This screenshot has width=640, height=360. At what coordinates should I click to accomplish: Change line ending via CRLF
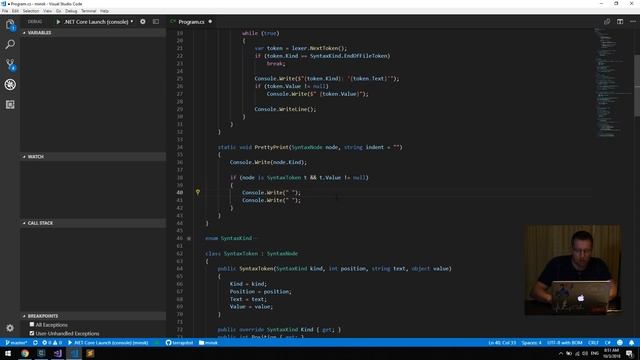[x=593, y=342]
